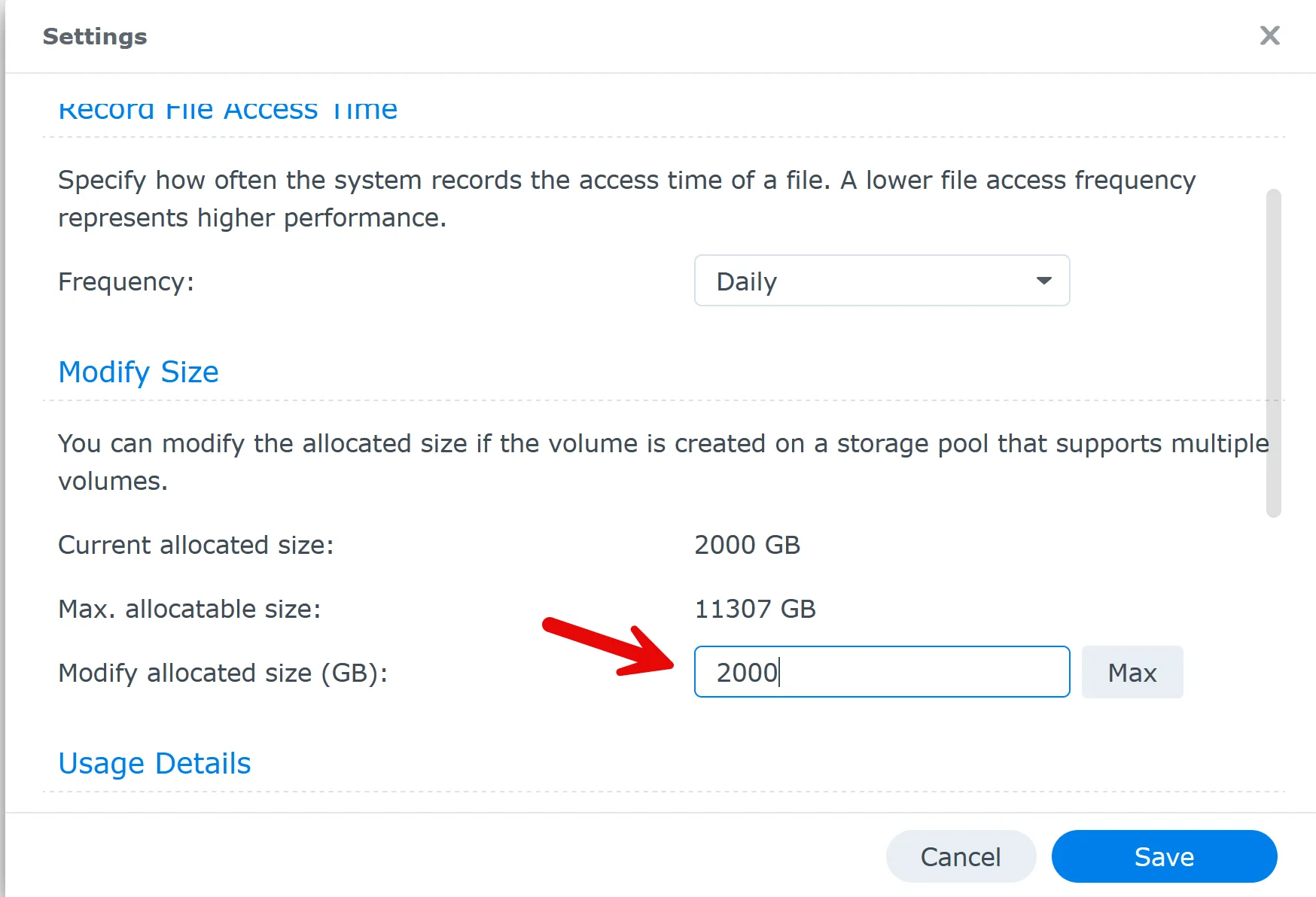Screen dimensions: 1316x897
Task: Select the Modify Size section header
Action: [x=138, y=371]
